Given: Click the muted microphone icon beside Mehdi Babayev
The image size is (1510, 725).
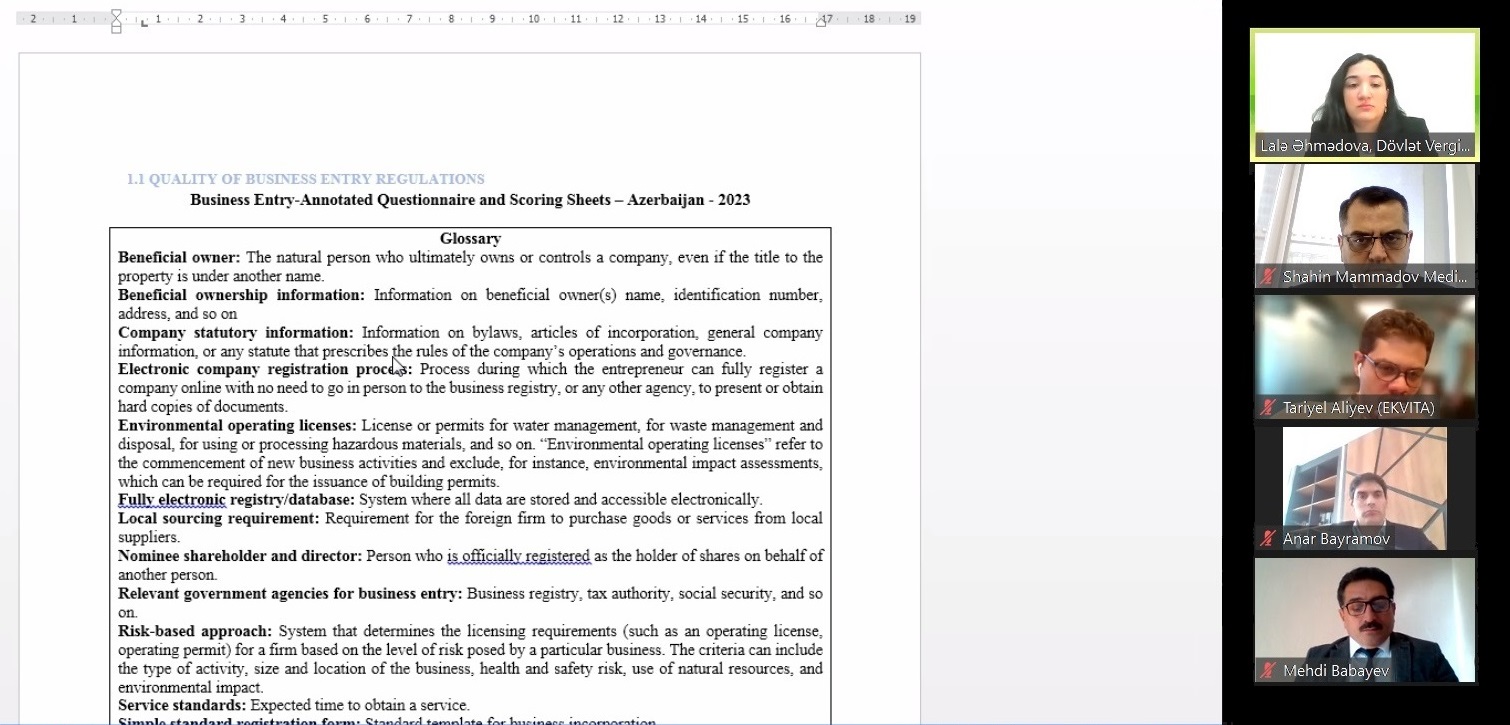Looking at the screenshot, I should (1269, 670).
